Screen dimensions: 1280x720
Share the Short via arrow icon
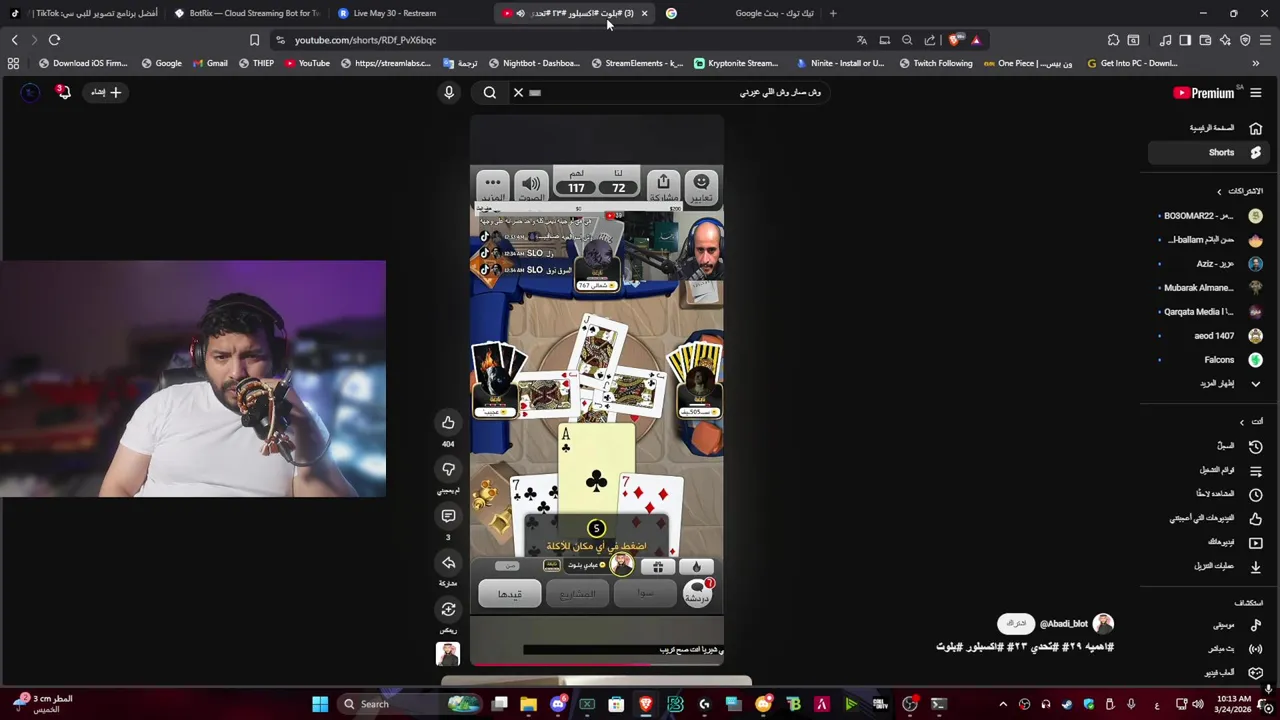click(448, 563)
